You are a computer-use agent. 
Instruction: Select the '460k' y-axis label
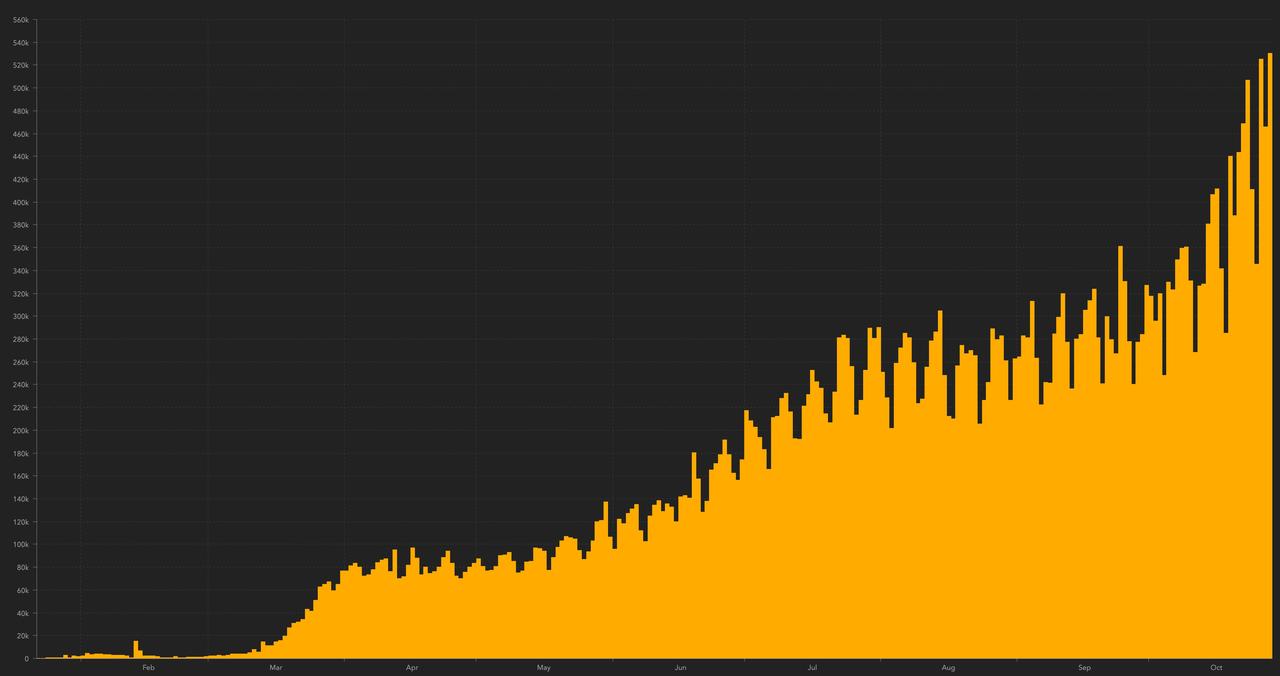click(x=20, y=134)
